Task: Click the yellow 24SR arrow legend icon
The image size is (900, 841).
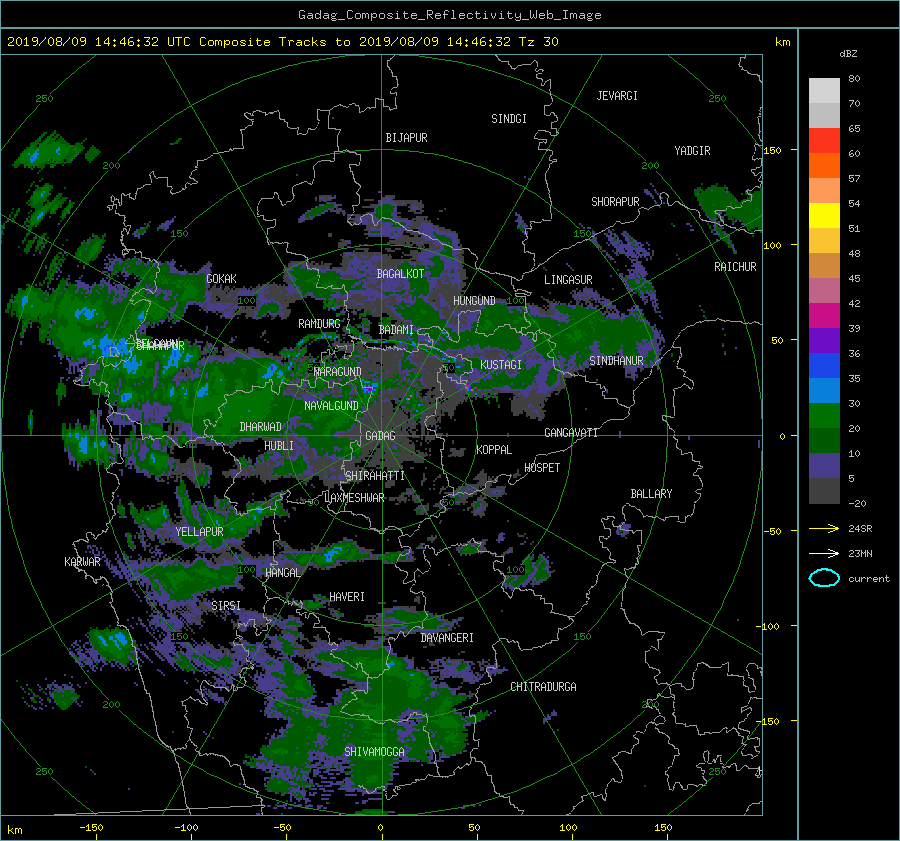Action: pyautogui.click(x=824, y=528)
